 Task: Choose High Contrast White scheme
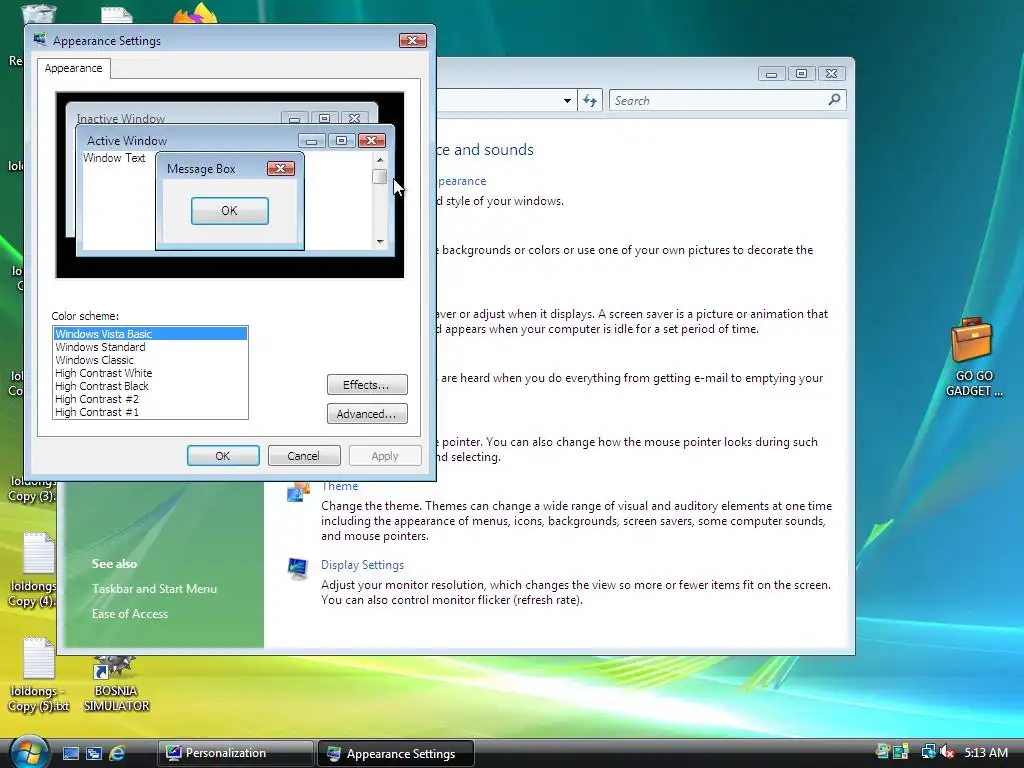tap(150, 373)
